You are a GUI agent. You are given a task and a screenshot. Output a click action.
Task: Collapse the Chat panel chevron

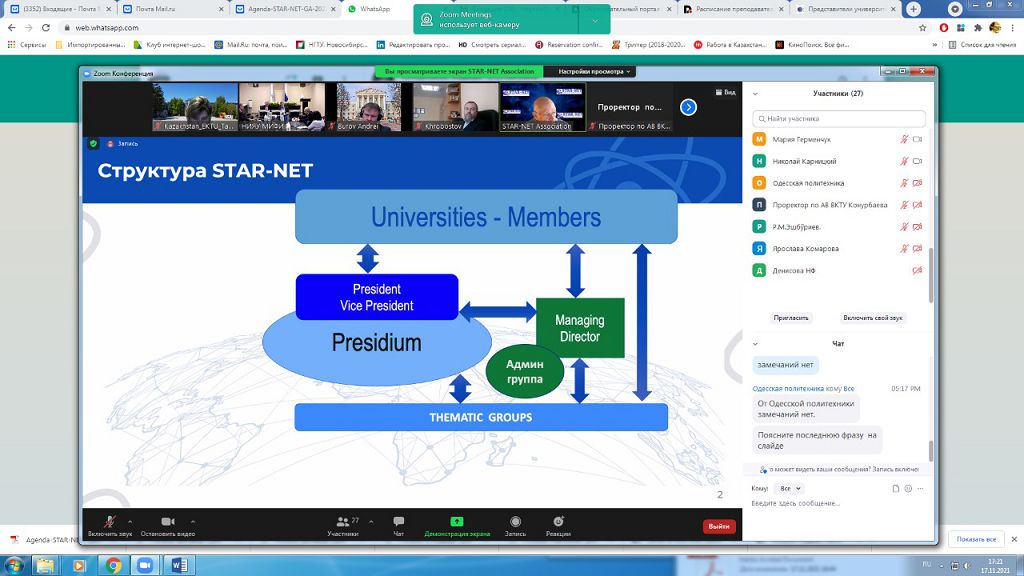click(756, 344)
